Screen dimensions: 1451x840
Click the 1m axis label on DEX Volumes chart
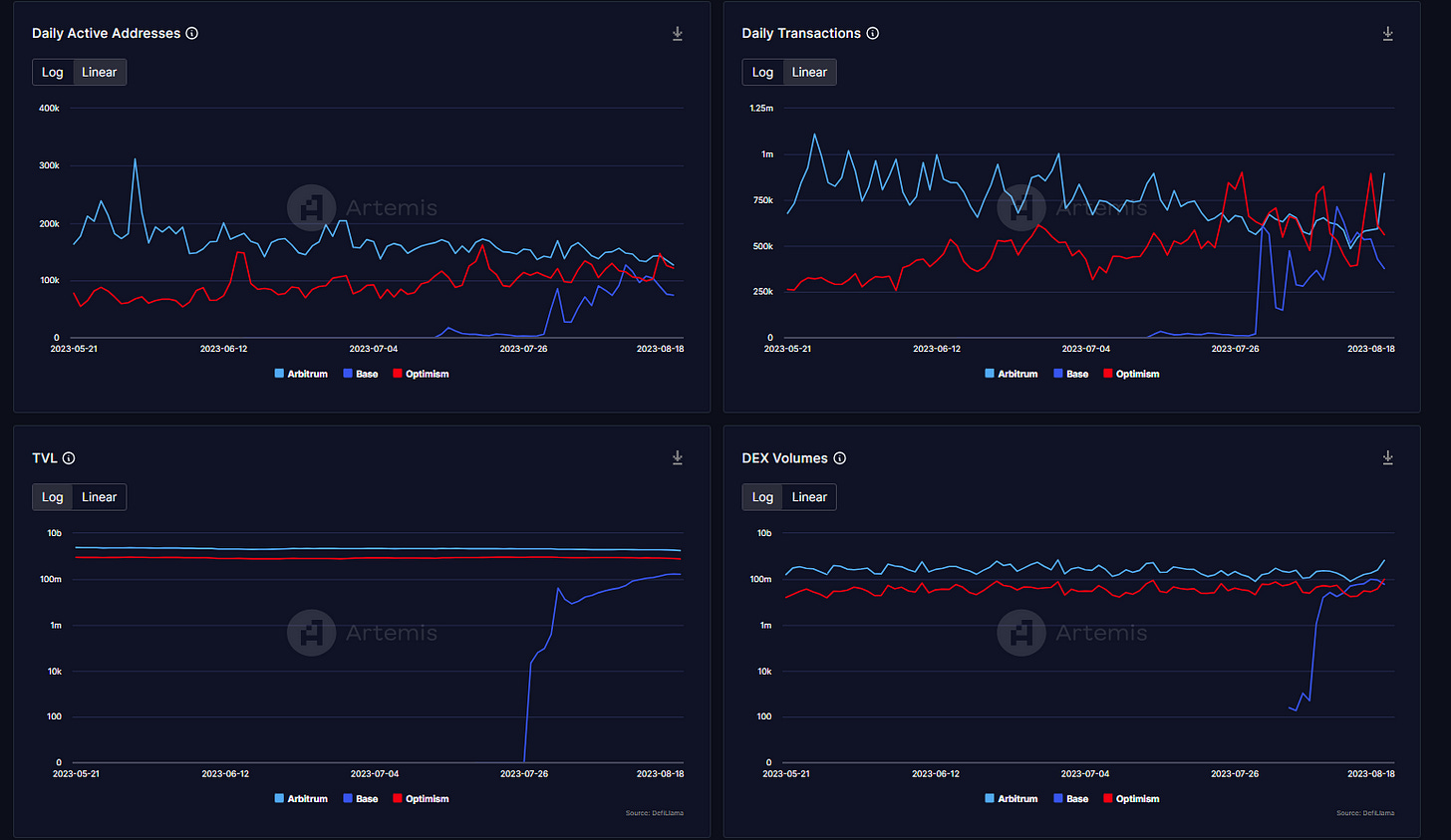pos(765,626)
